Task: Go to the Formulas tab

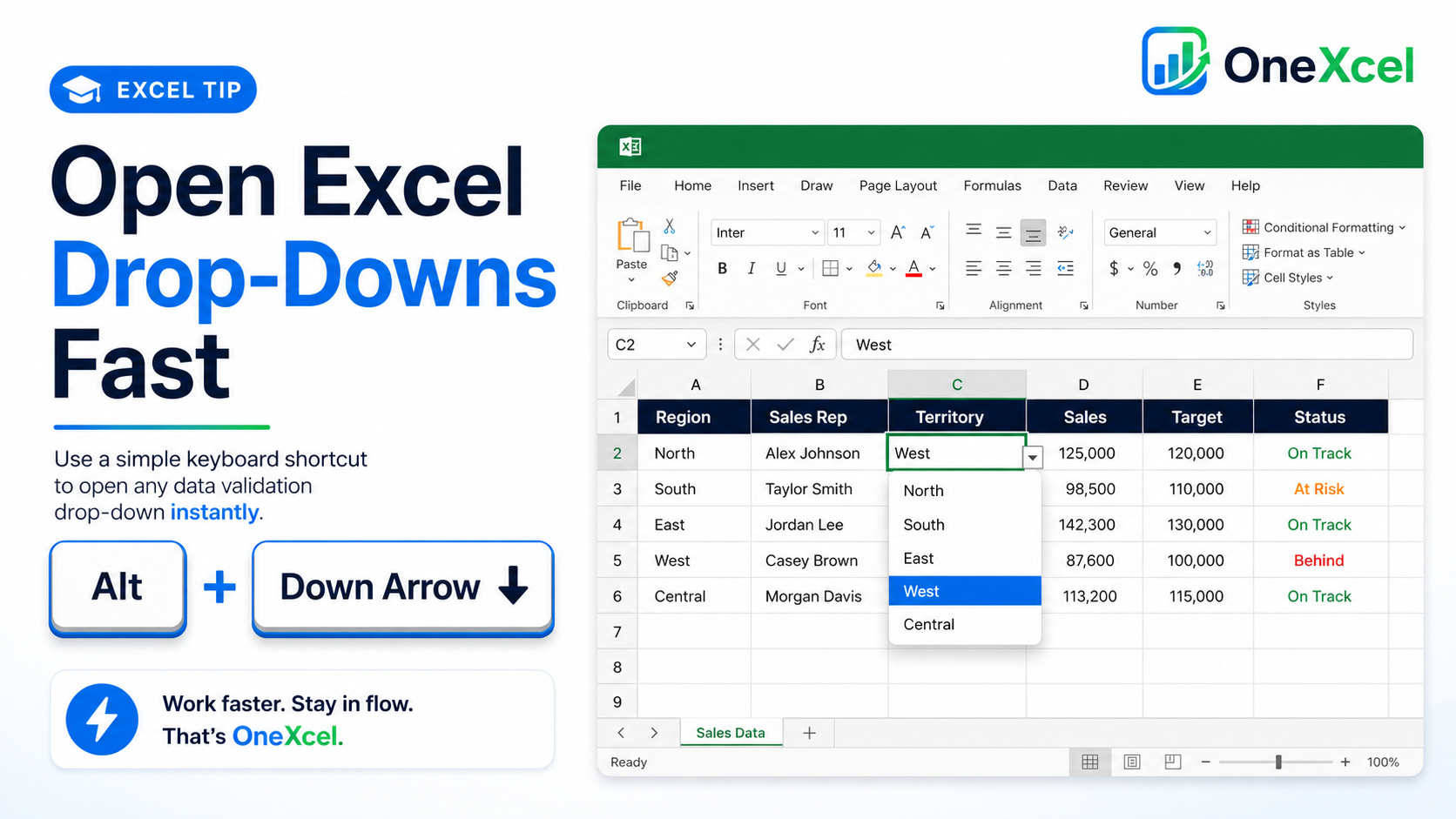Action: [x=992, y=185]
